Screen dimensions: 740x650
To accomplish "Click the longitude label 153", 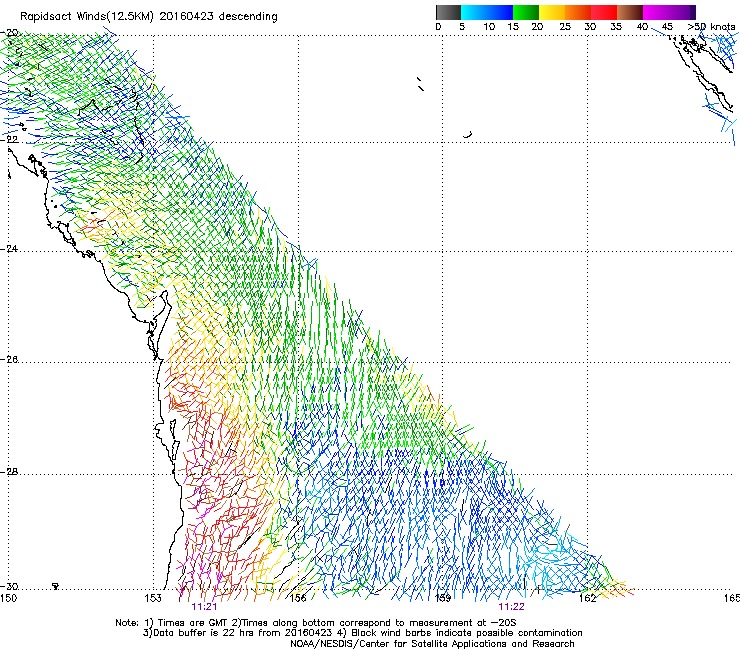I will (153, 599).
